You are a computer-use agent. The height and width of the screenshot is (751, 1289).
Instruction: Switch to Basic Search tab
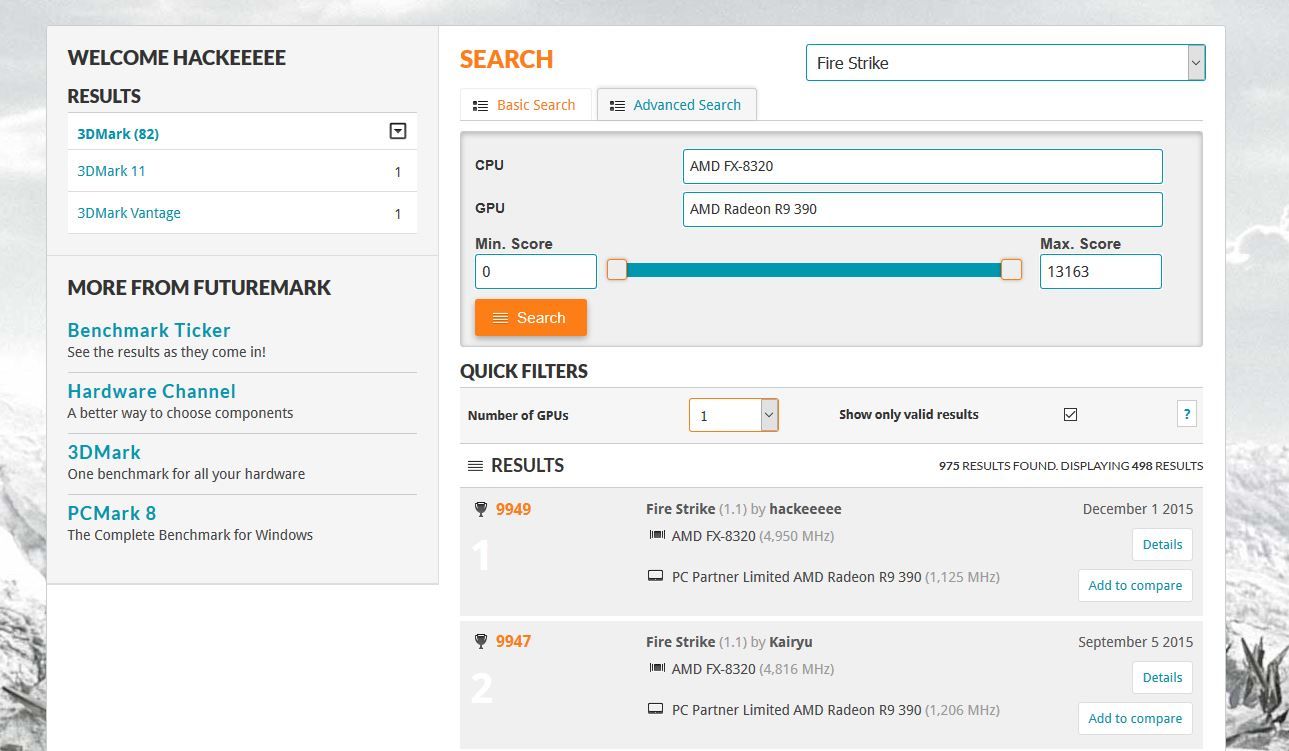525,105
